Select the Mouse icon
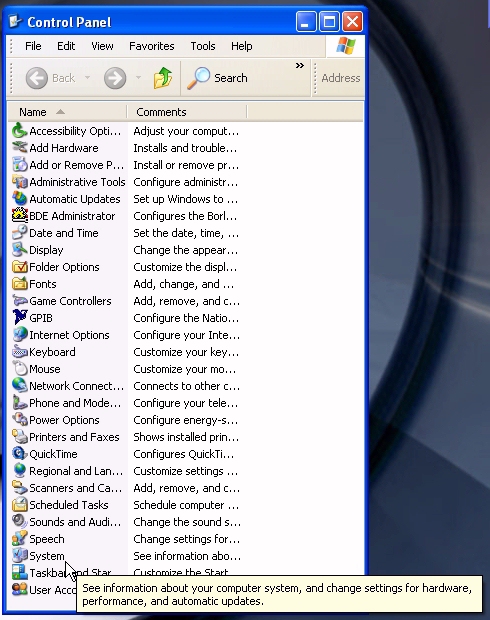The height and width of the screenshot is (620, 490). pyautogui.click(x=19, y=369)
